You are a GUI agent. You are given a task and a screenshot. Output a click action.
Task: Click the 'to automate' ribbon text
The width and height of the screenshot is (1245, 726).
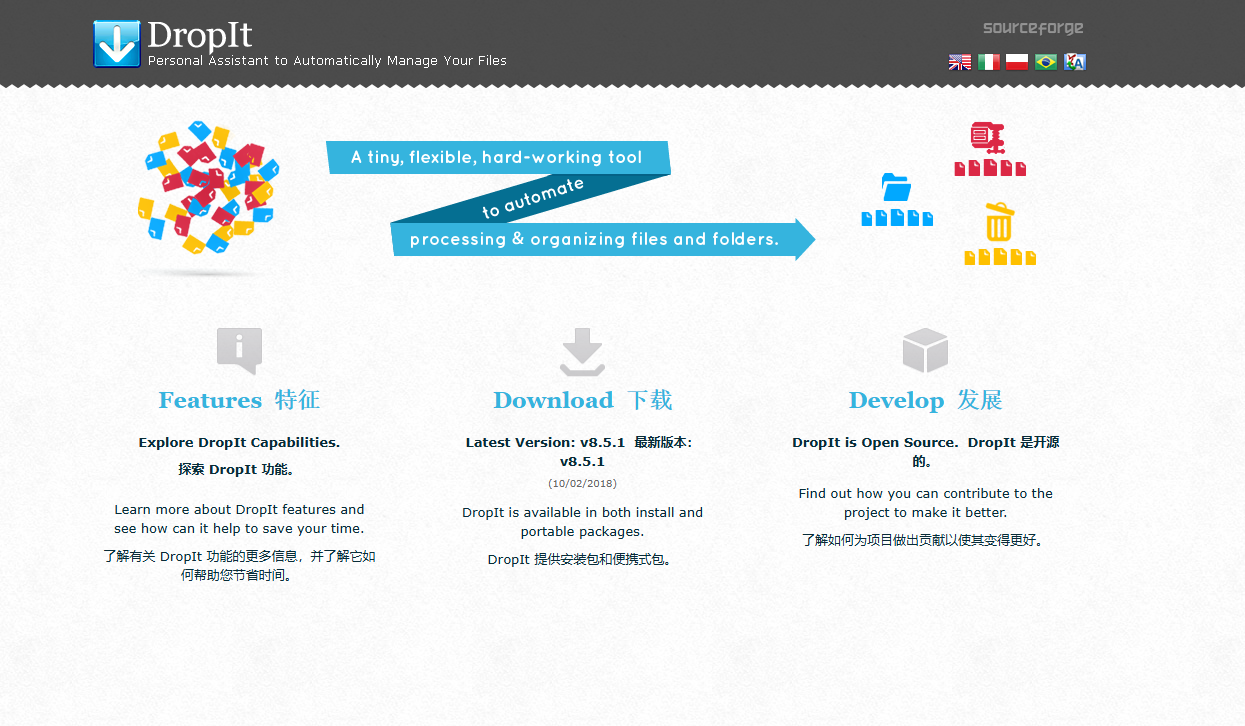532,197
